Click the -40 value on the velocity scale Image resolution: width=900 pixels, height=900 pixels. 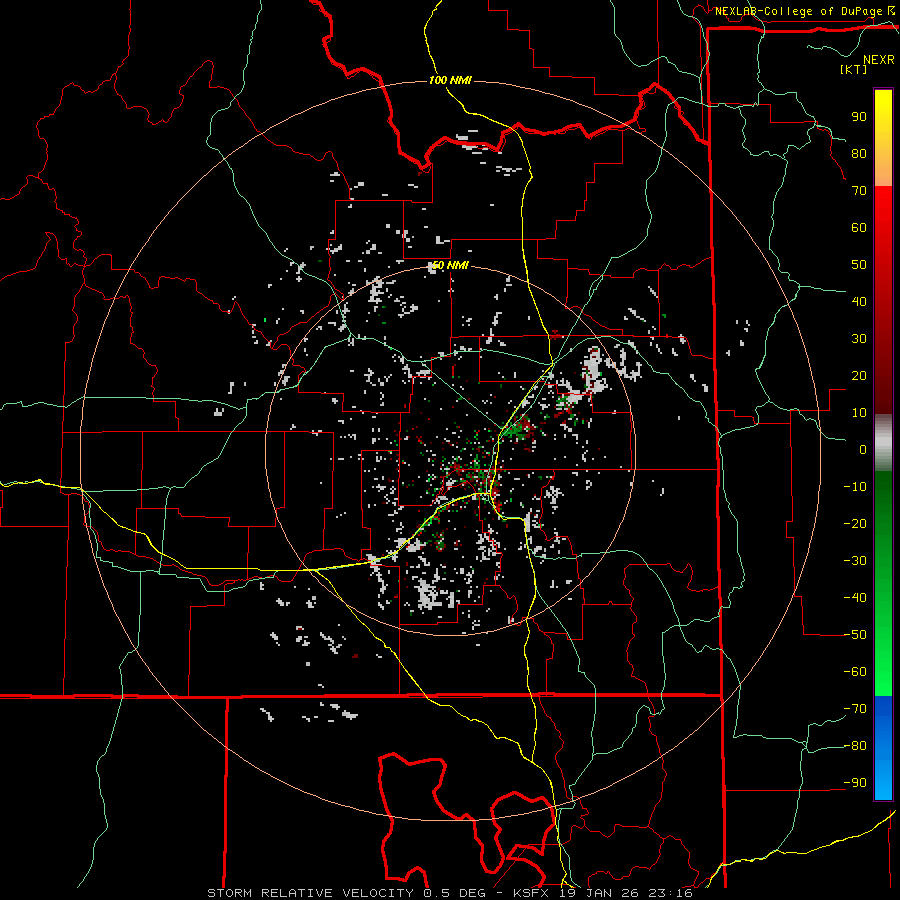(x=855, y=598)
